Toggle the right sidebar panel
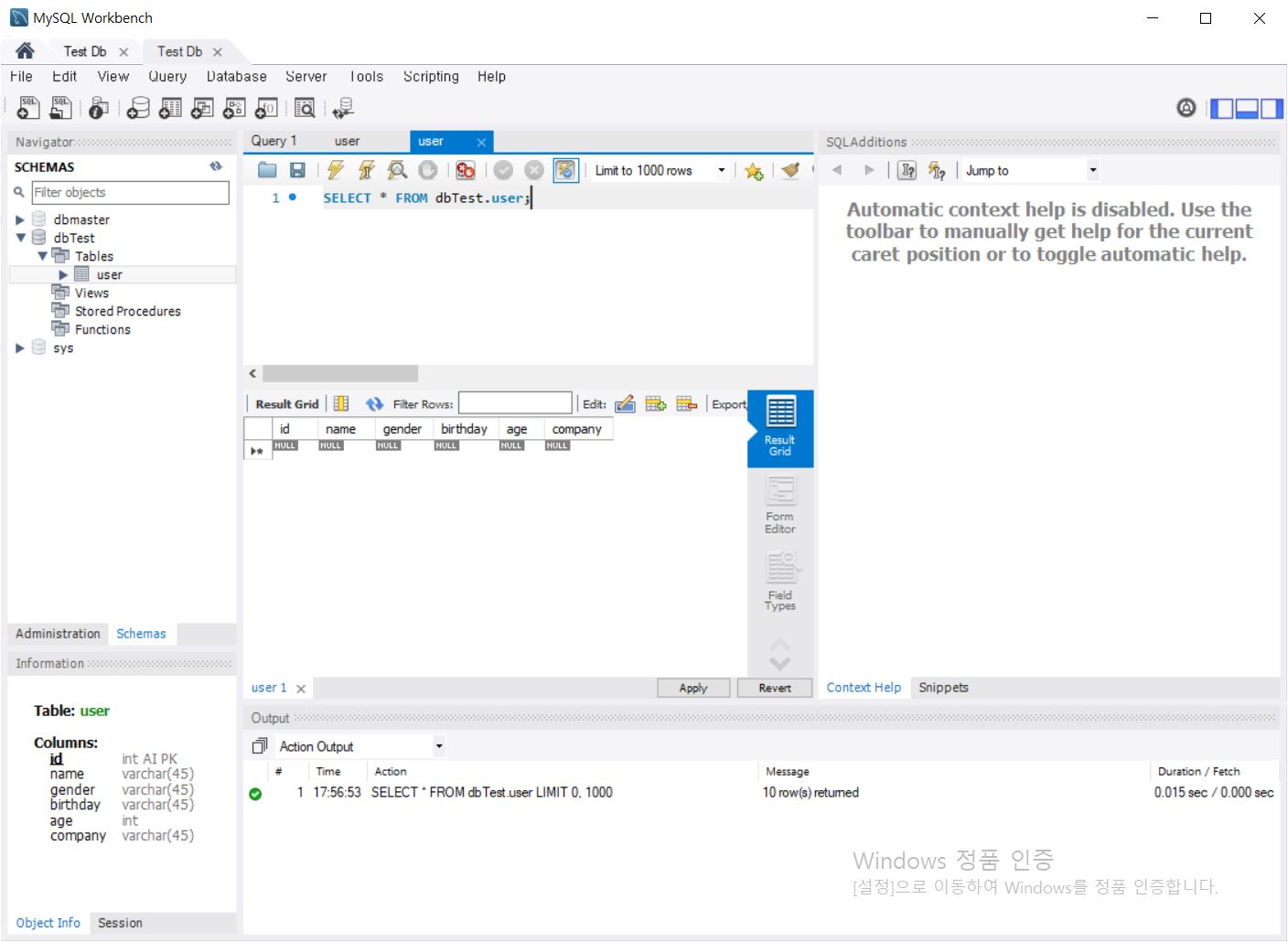The image size is (1288, 942). pos(1272,109)
